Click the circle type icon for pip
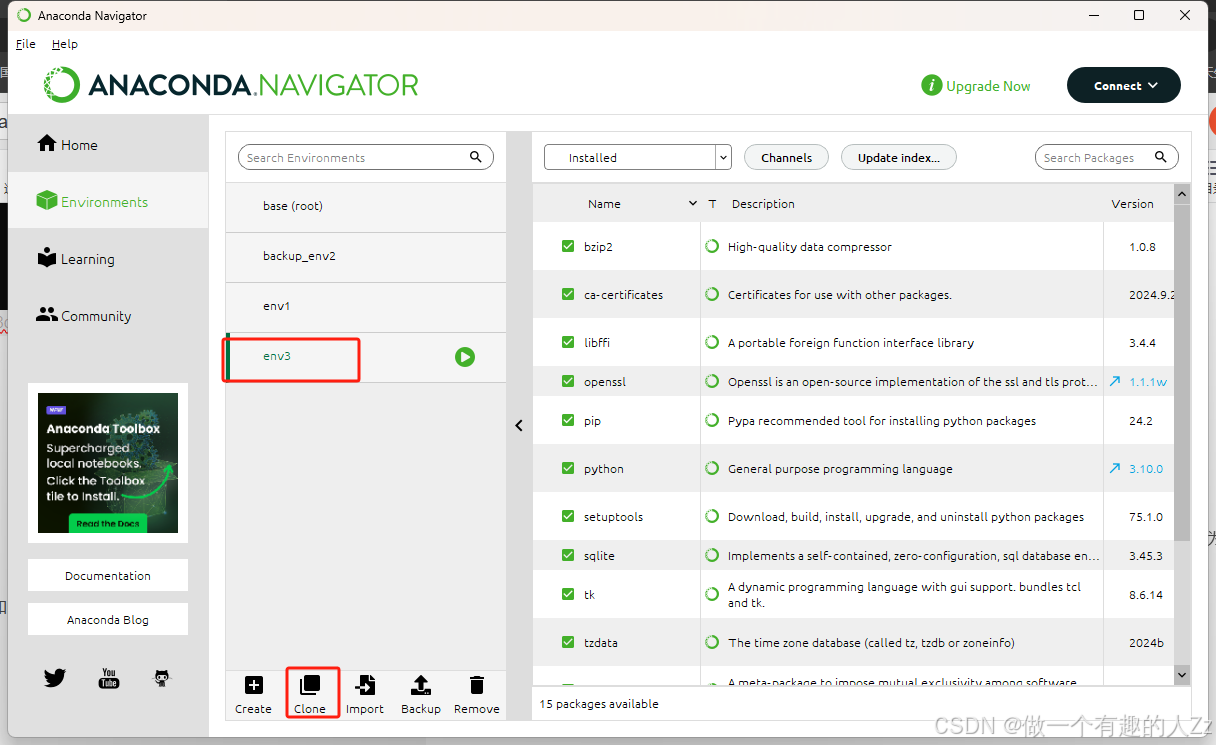Screen dimensions: 1216x745 [x=712, y=420]
